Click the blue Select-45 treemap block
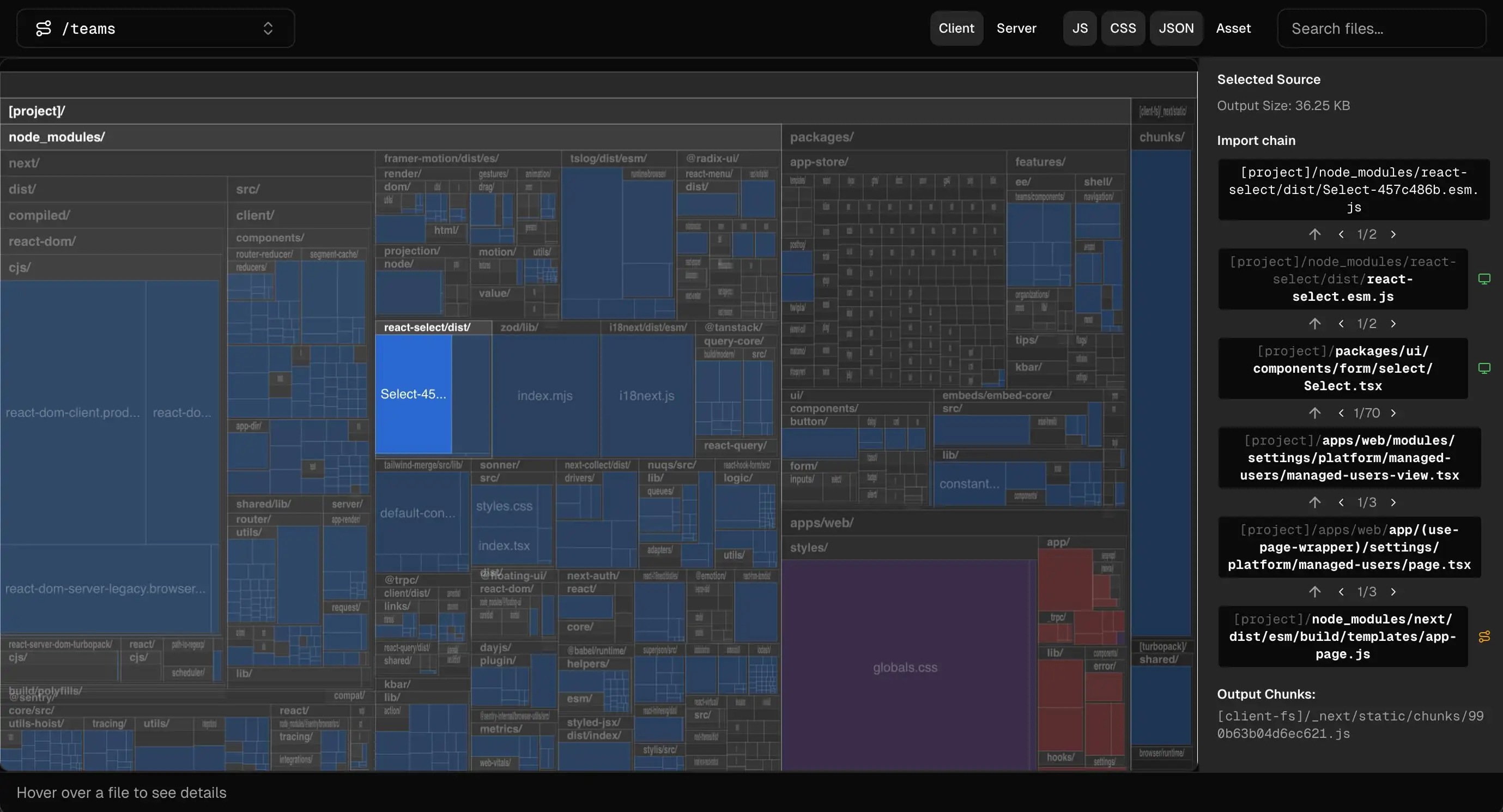This screenshot has height=812, width=1503. pyautogui.click(x=413, y=394)
